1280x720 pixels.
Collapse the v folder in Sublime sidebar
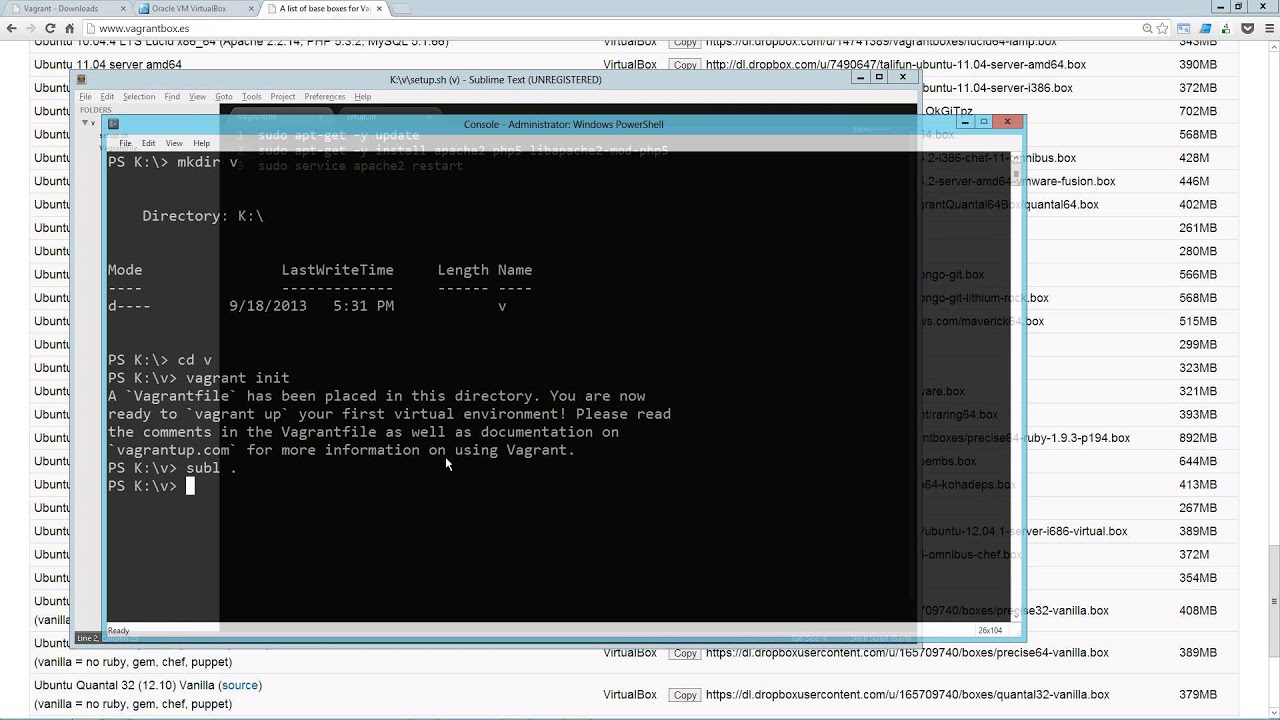[85, 122]
